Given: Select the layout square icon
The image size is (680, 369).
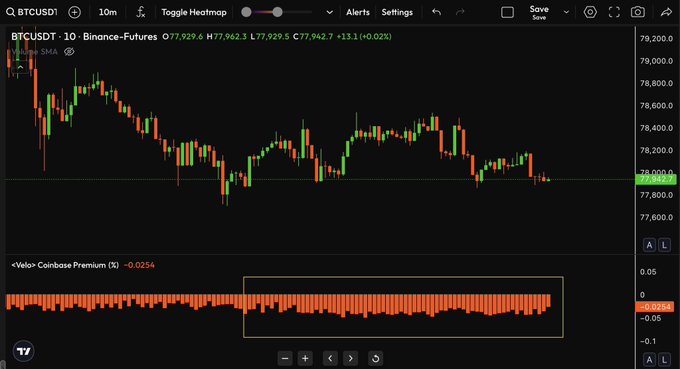Looking at the screenshot, I should point(507,12).
